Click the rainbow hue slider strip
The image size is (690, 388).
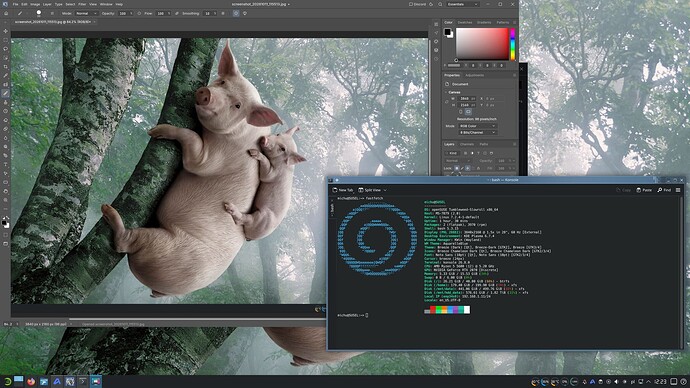coord(512,44)
